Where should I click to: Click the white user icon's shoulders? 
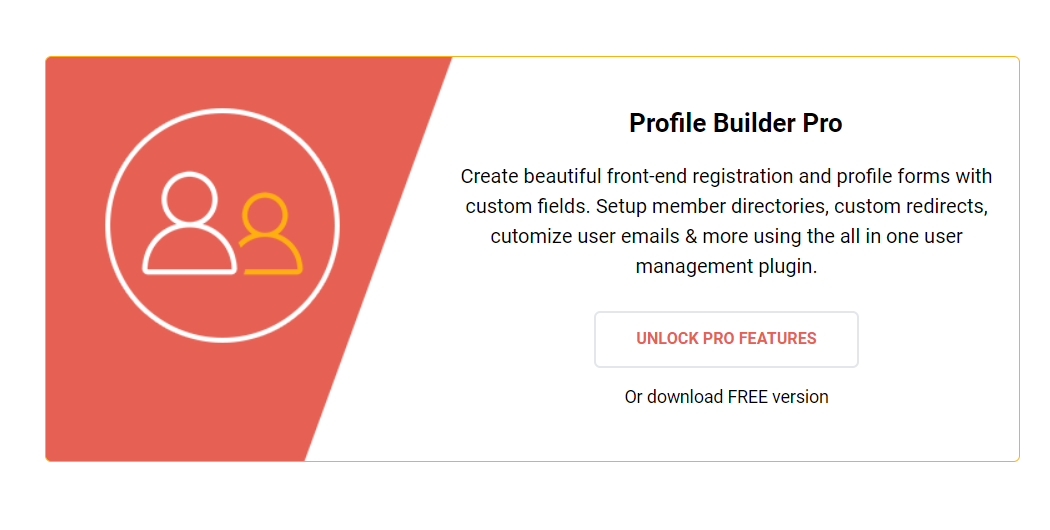click(x=190, y=254)
